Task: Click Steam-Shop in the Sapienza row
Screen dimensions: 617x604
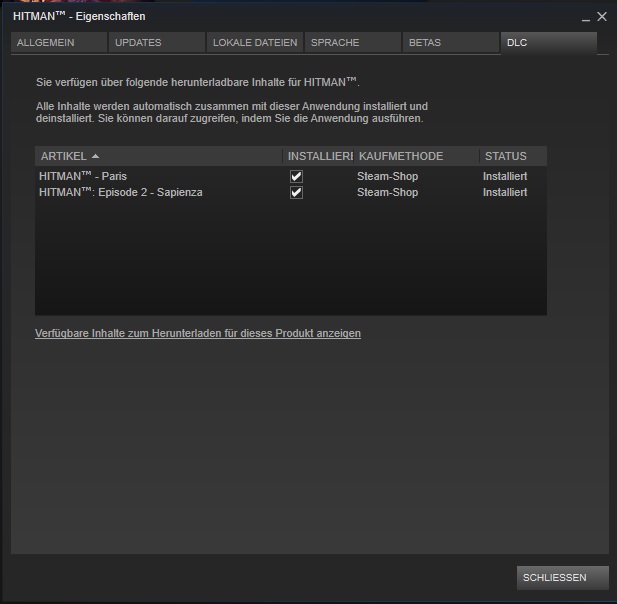Action: click(388, 192)
